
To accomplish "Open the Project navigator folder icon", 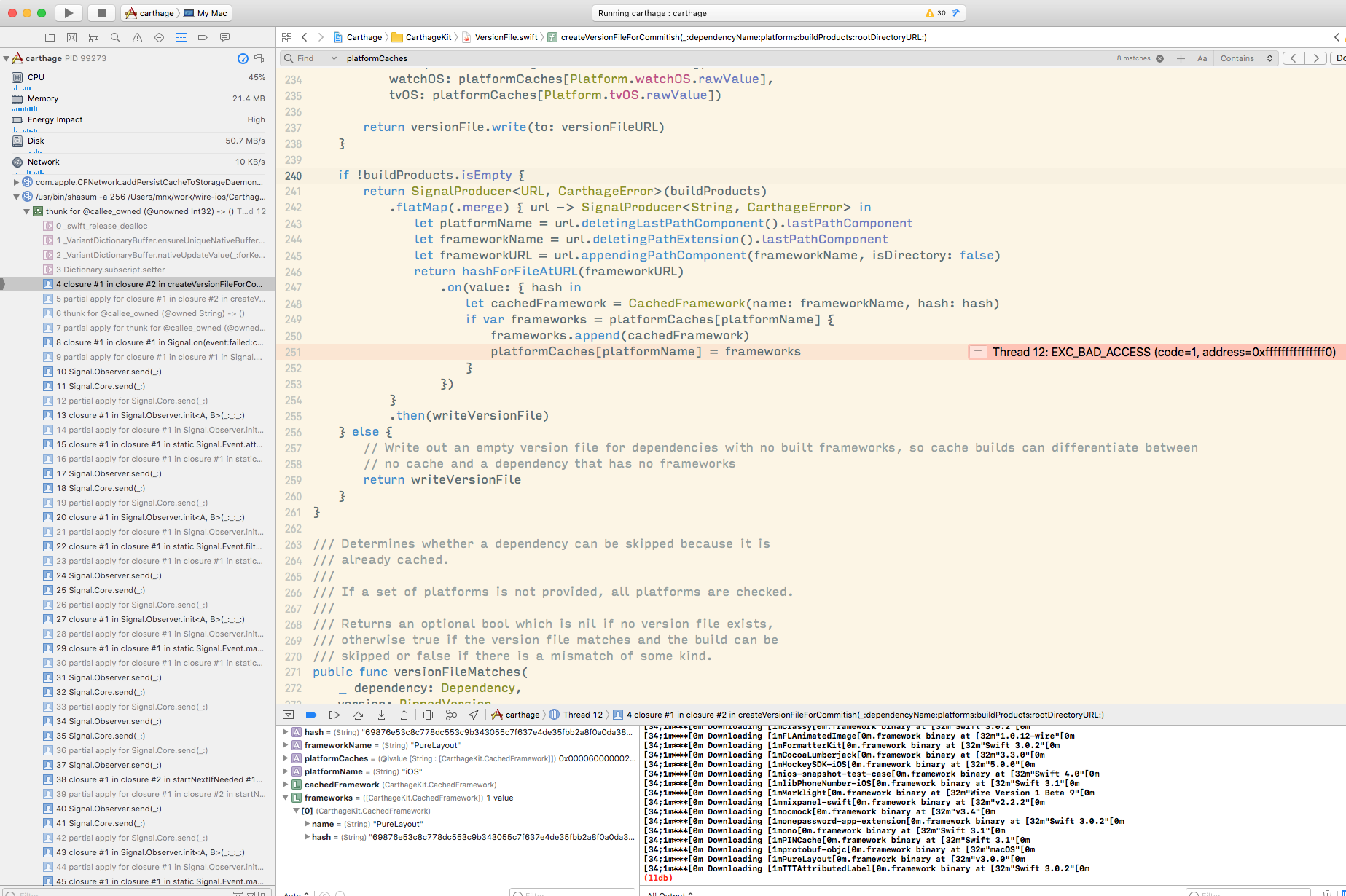I will click(50, 37).
